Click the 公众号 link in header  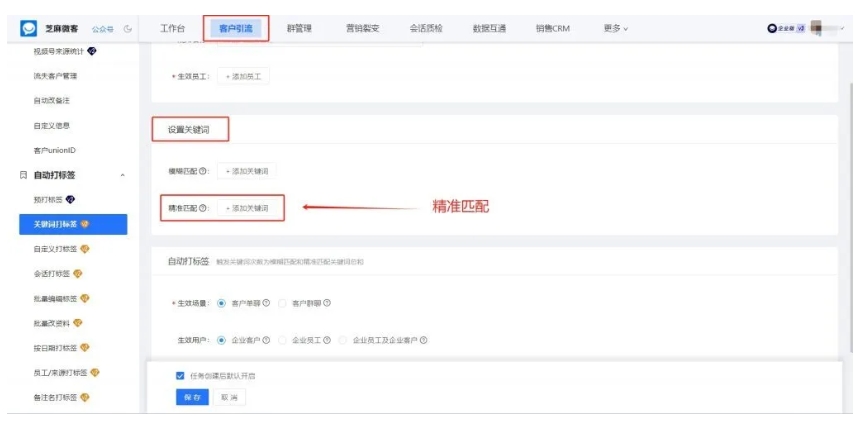103,29
